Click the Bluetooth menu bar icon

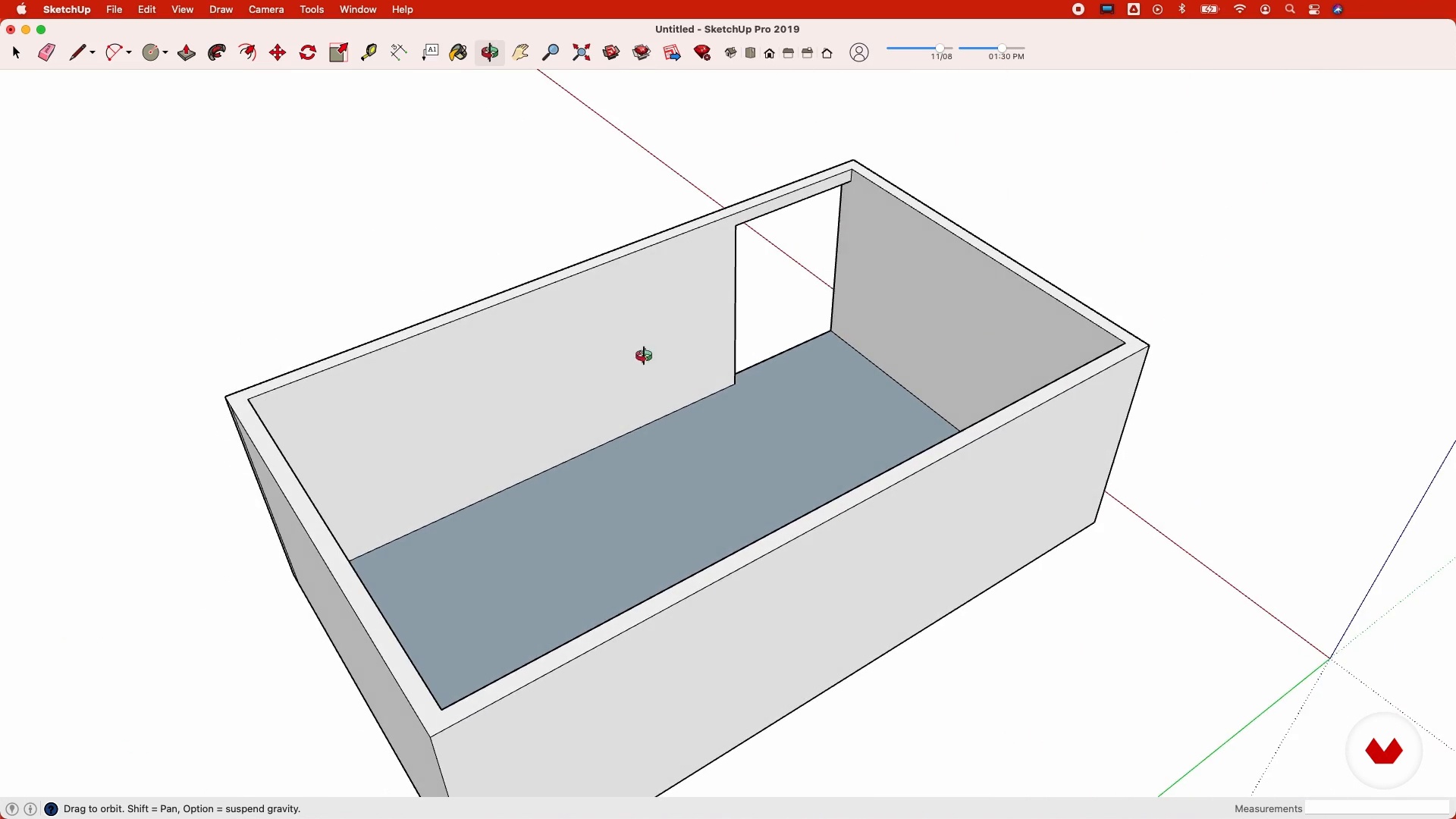click(1182, 10)
